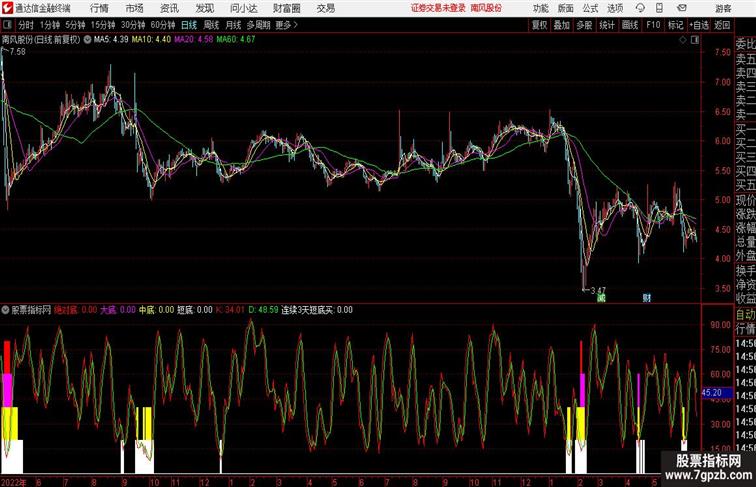This screenshot has height=487, width=756.
Task: Click the 7.58 high price label
Action: [x=17, y=52]
